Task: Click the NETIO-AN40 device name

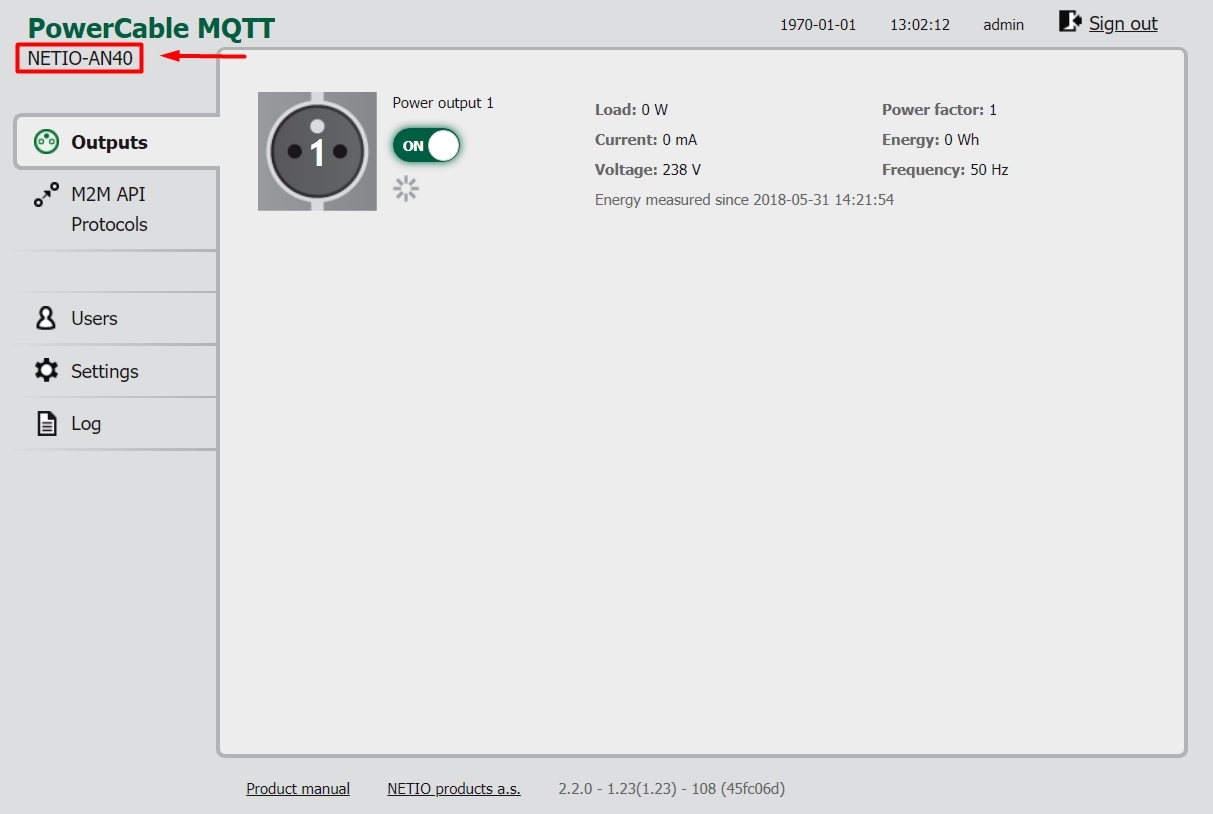Action: tap(80, 58)
